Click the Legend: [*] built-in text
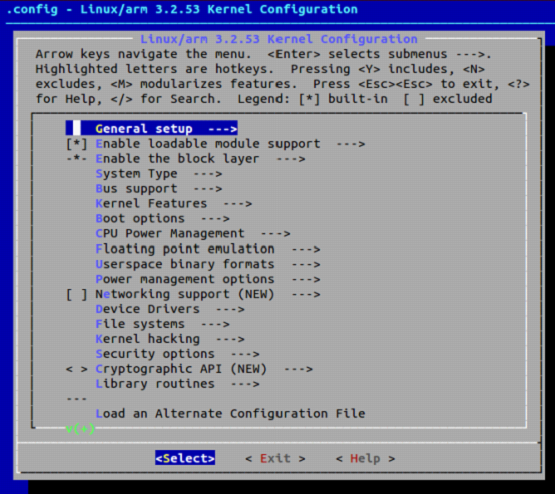 313,99
